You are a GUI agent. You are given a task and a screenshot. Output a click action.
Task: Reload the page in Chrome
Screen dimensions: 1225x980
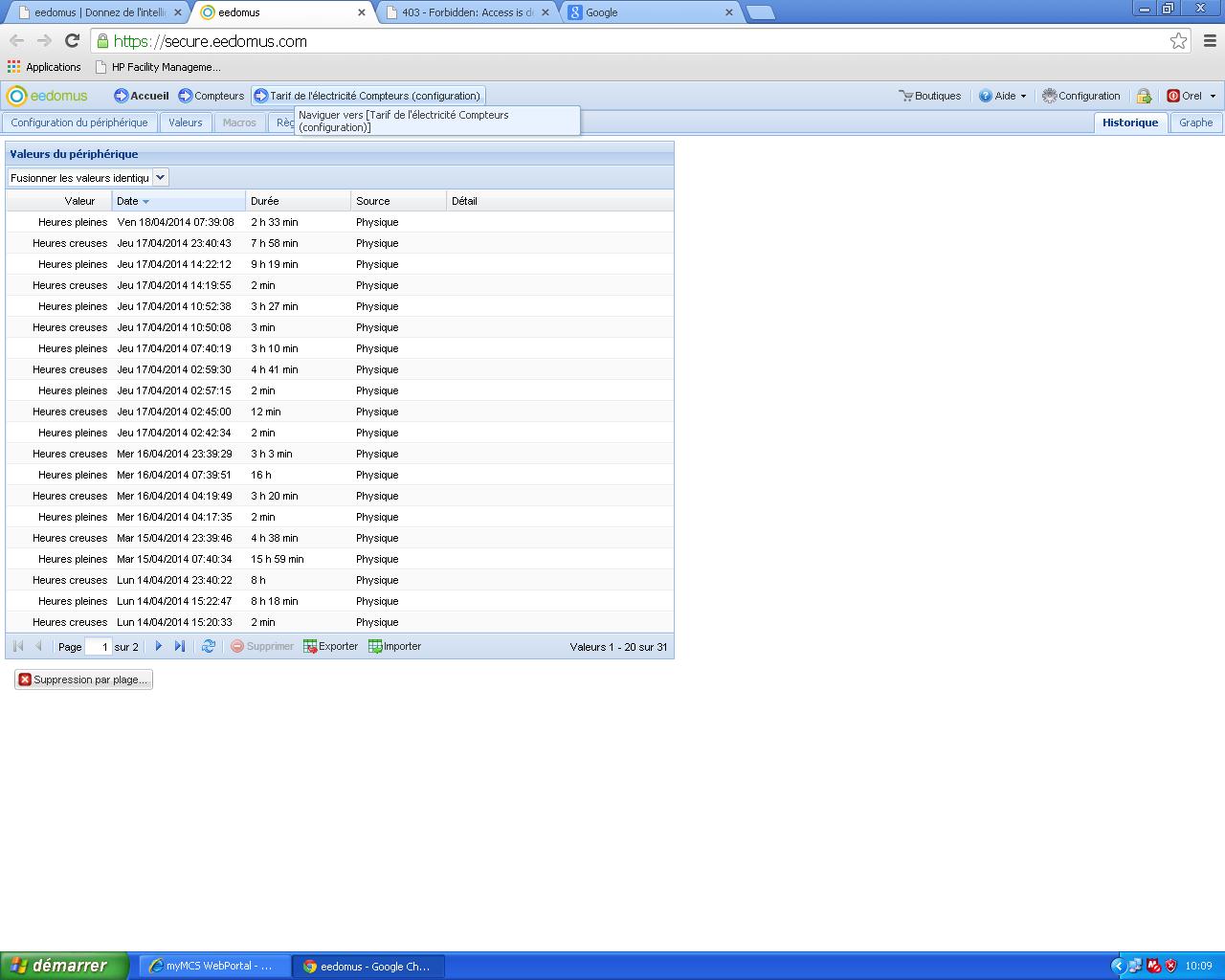pos(72,41)
